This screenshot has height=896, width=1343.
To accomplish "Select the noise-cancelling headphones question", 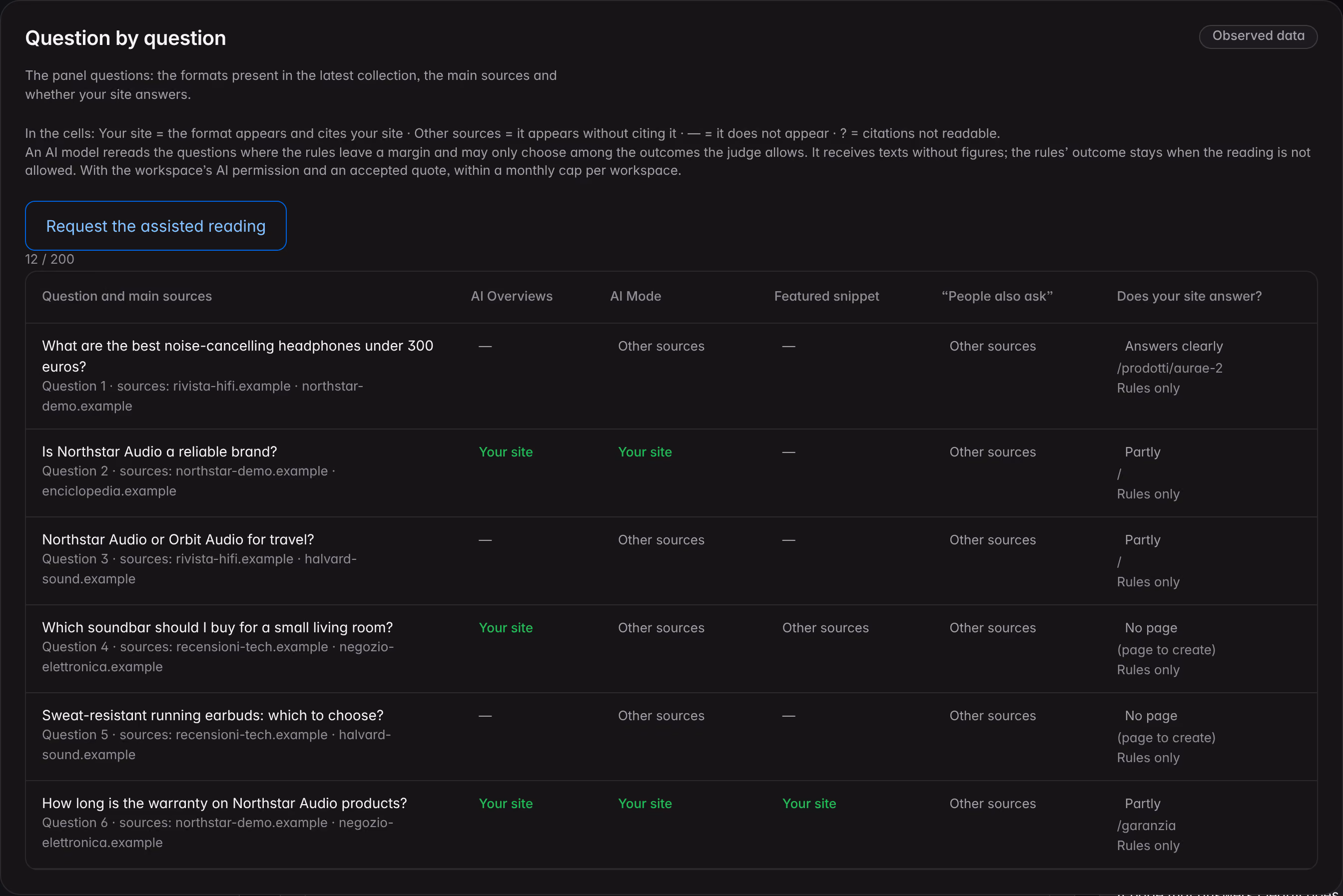I will [238, 356].
